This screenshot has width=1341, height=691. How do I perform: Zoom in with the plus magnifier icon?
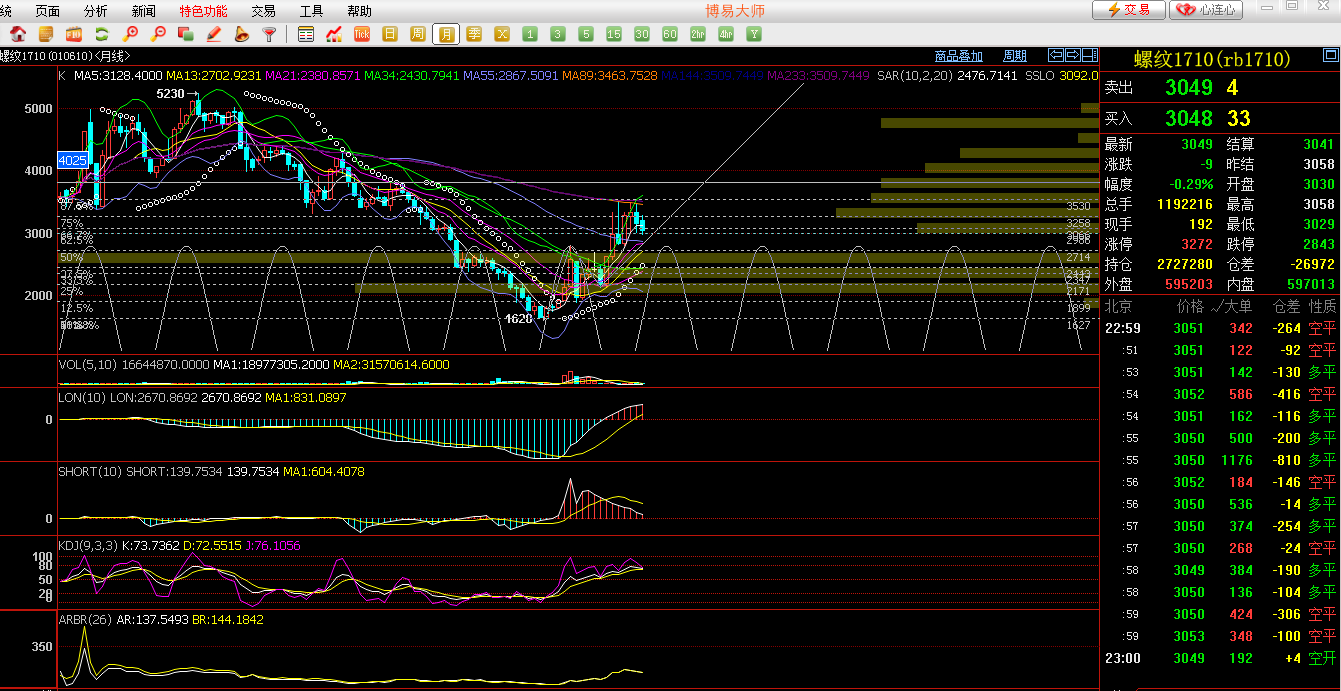(129, 34)
